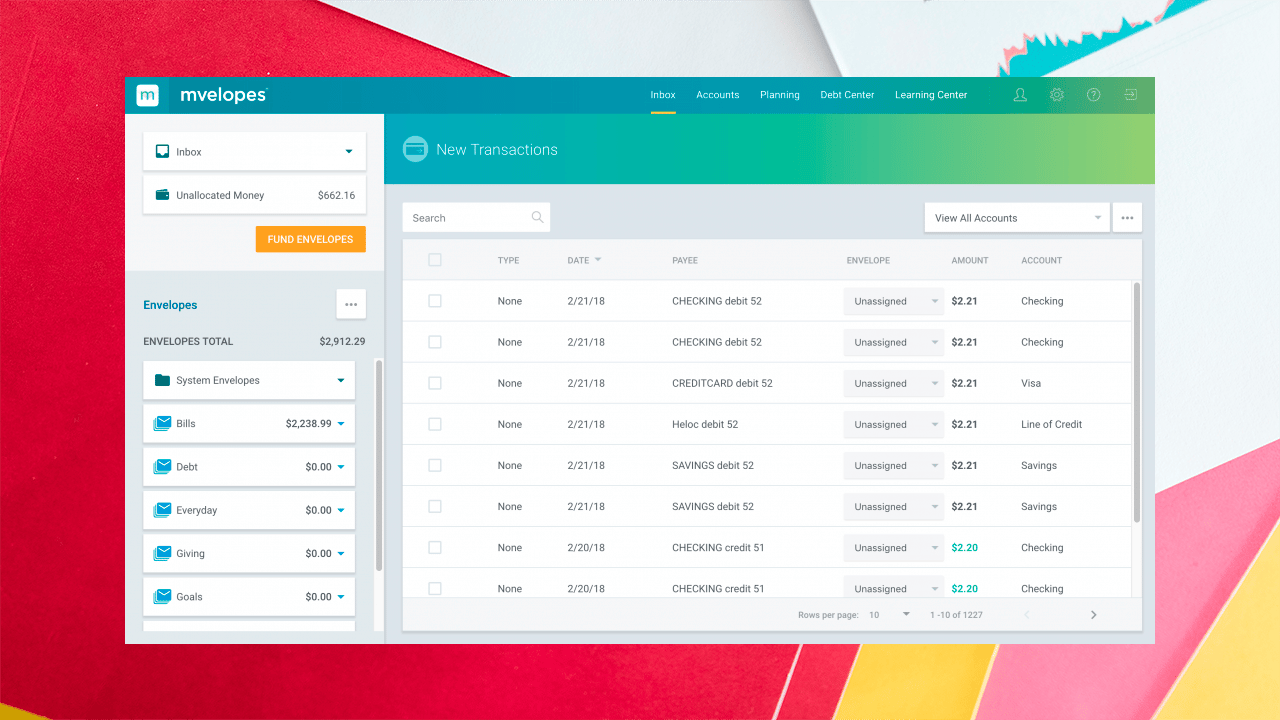
Task: Switch to the Inbox tab
Action: [x=663, y=95]
